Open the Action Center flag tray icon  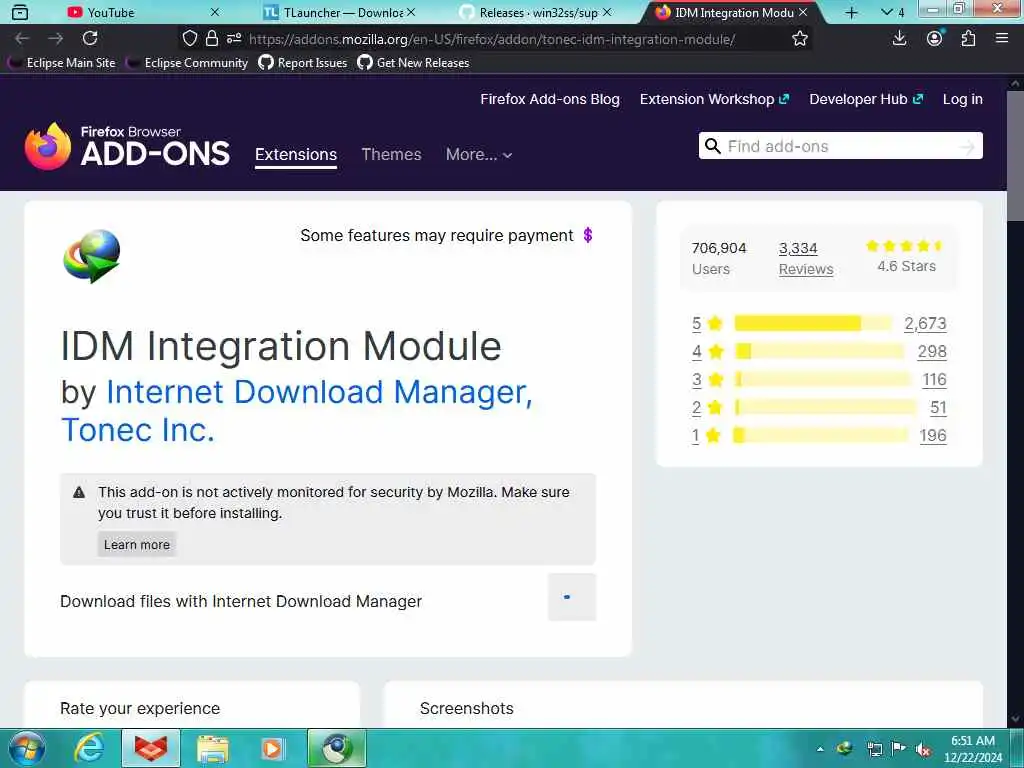coord(899,749)
